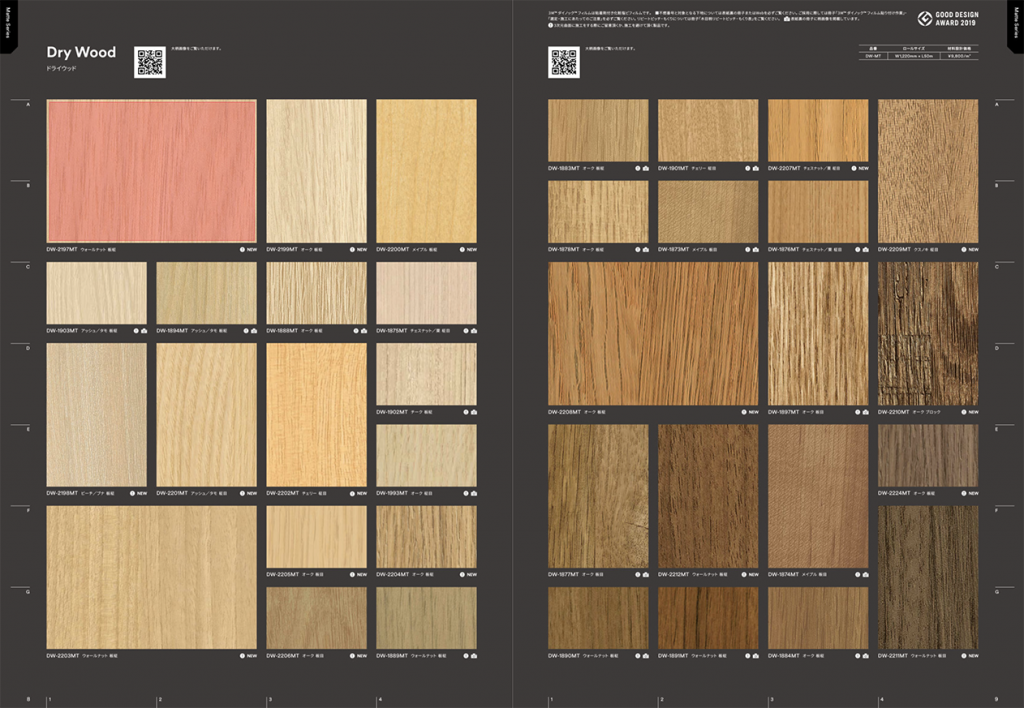The width and height of the screenshot is (1024, 708).
Task: Click the DW-2212MT product code label
Action: (674, 575)
